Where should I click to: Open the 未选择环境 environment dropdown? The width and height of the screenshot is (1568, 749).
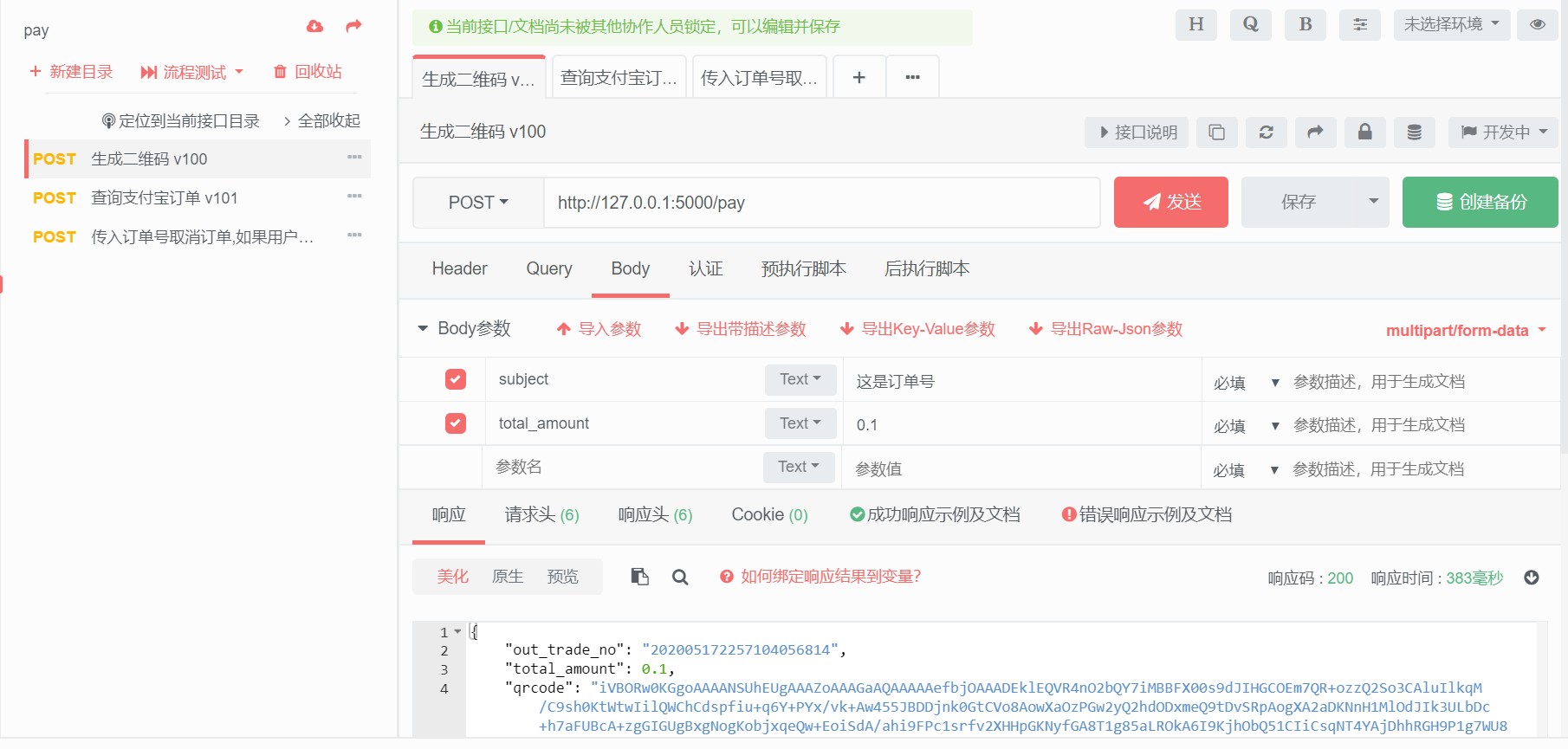point(1452,24)
